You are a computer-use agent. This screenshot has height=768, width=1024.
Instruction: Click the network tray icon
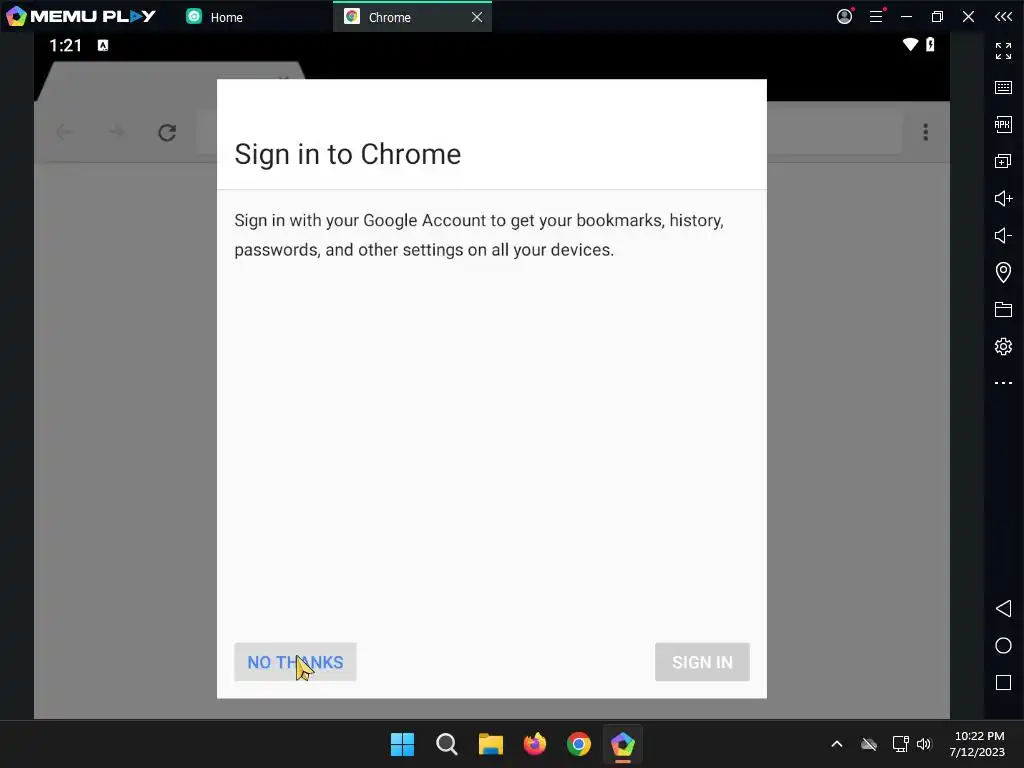tap(901, 744)
